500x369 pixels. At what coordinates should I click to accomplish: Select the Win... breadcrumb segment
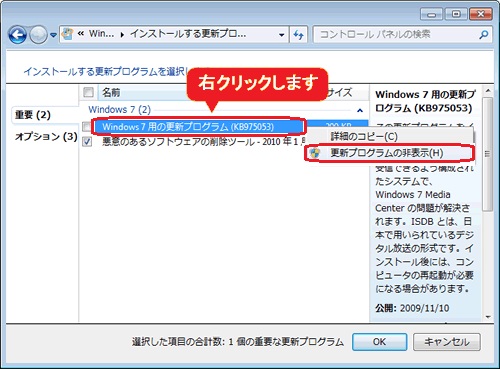pyautogui.click(x=101, y=34)
